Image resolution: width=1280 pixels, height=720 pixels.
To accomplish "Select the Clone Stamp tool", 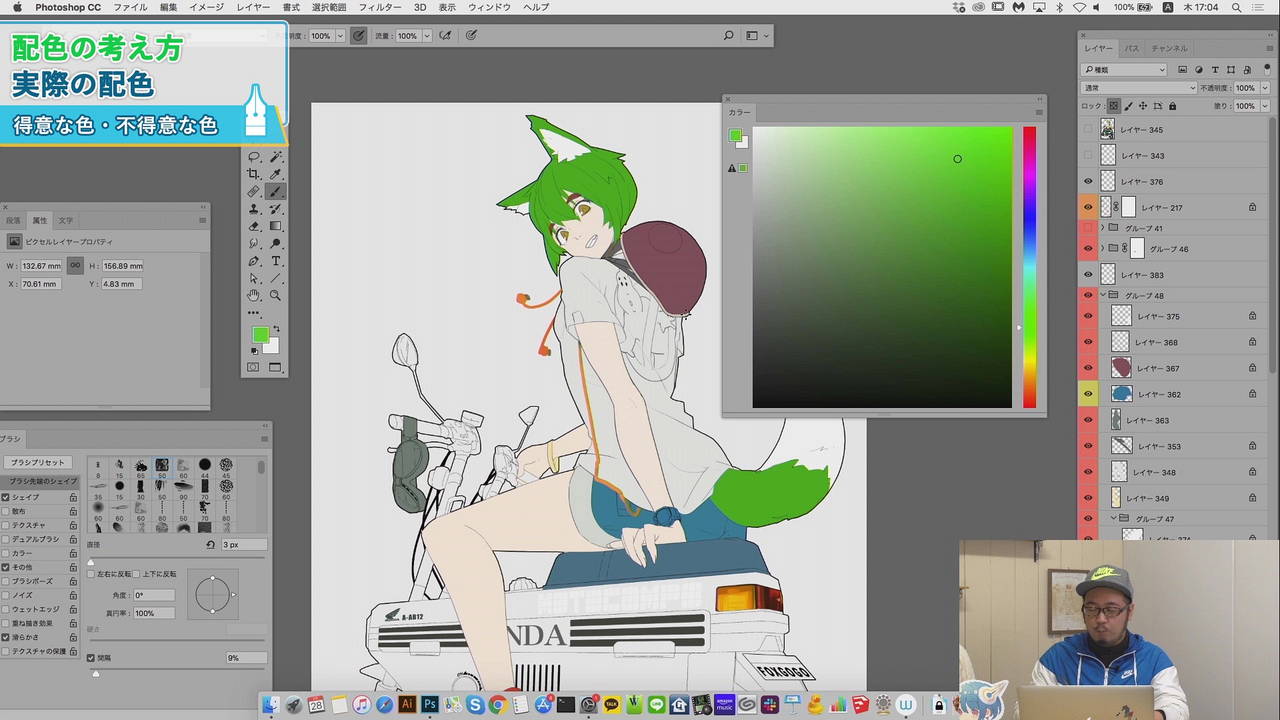I will pyautogui.click(x=254, y=209).
